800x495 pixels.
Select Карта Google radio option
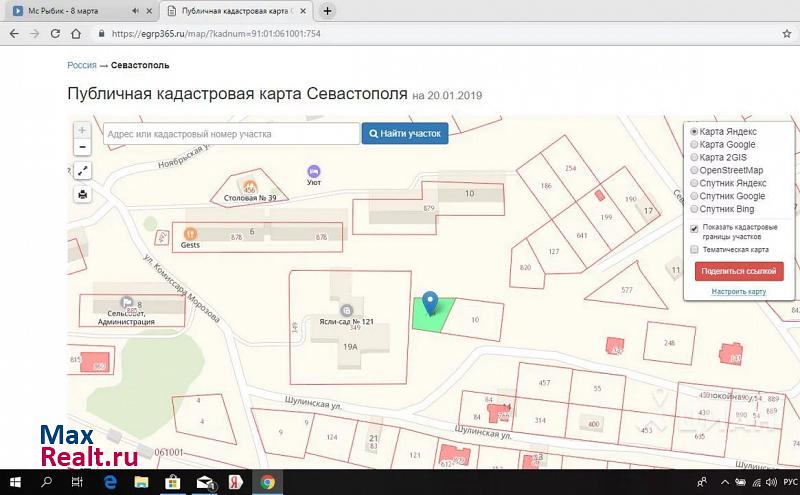[695, 144]
